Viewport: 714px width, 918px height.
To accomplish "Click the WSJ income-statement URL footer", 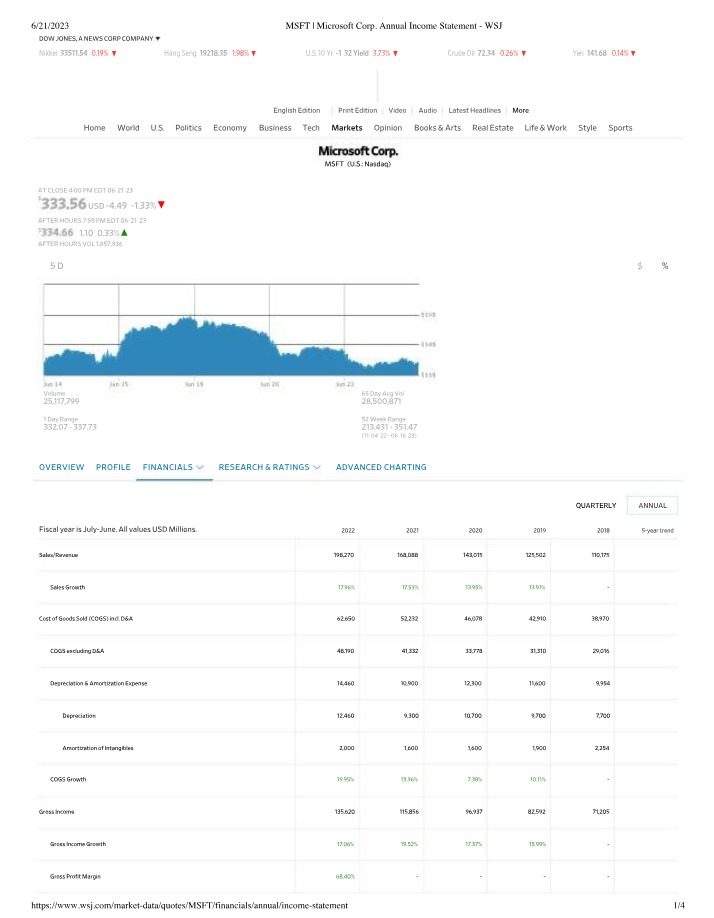I will pyautogui.click(x=190, y=906).
